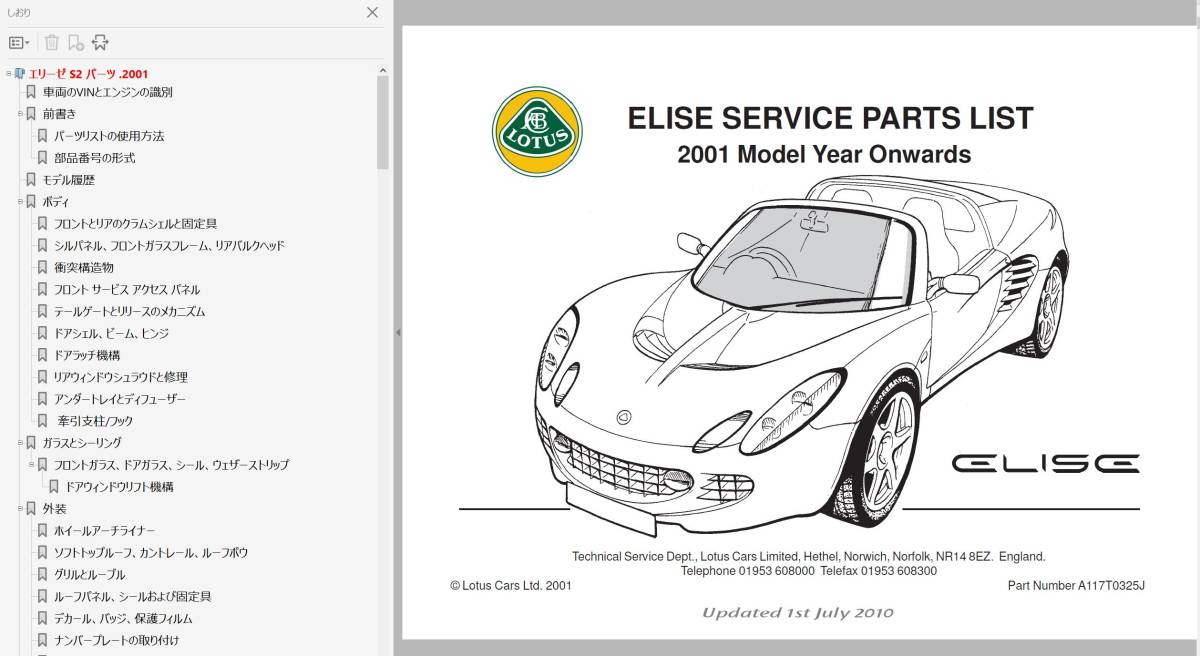This screenshot has width=1200, height=656.
Task: Click bookmark icon beside フロントとリアのクラムシェルと固定具
Action: [x=42, y=224]
